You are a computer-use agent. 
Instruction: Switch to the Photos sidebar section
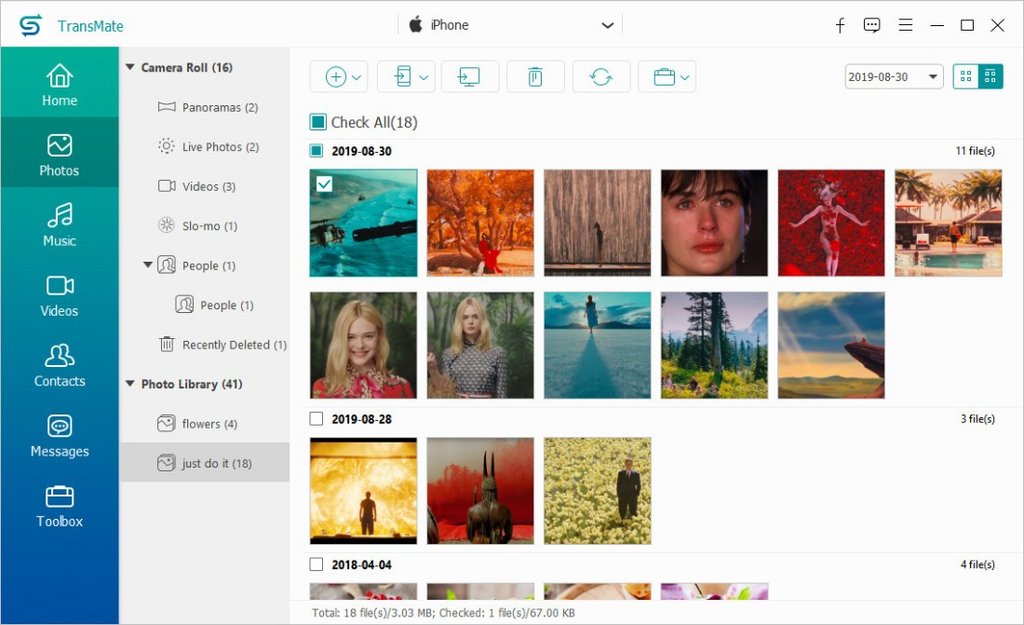59,154
